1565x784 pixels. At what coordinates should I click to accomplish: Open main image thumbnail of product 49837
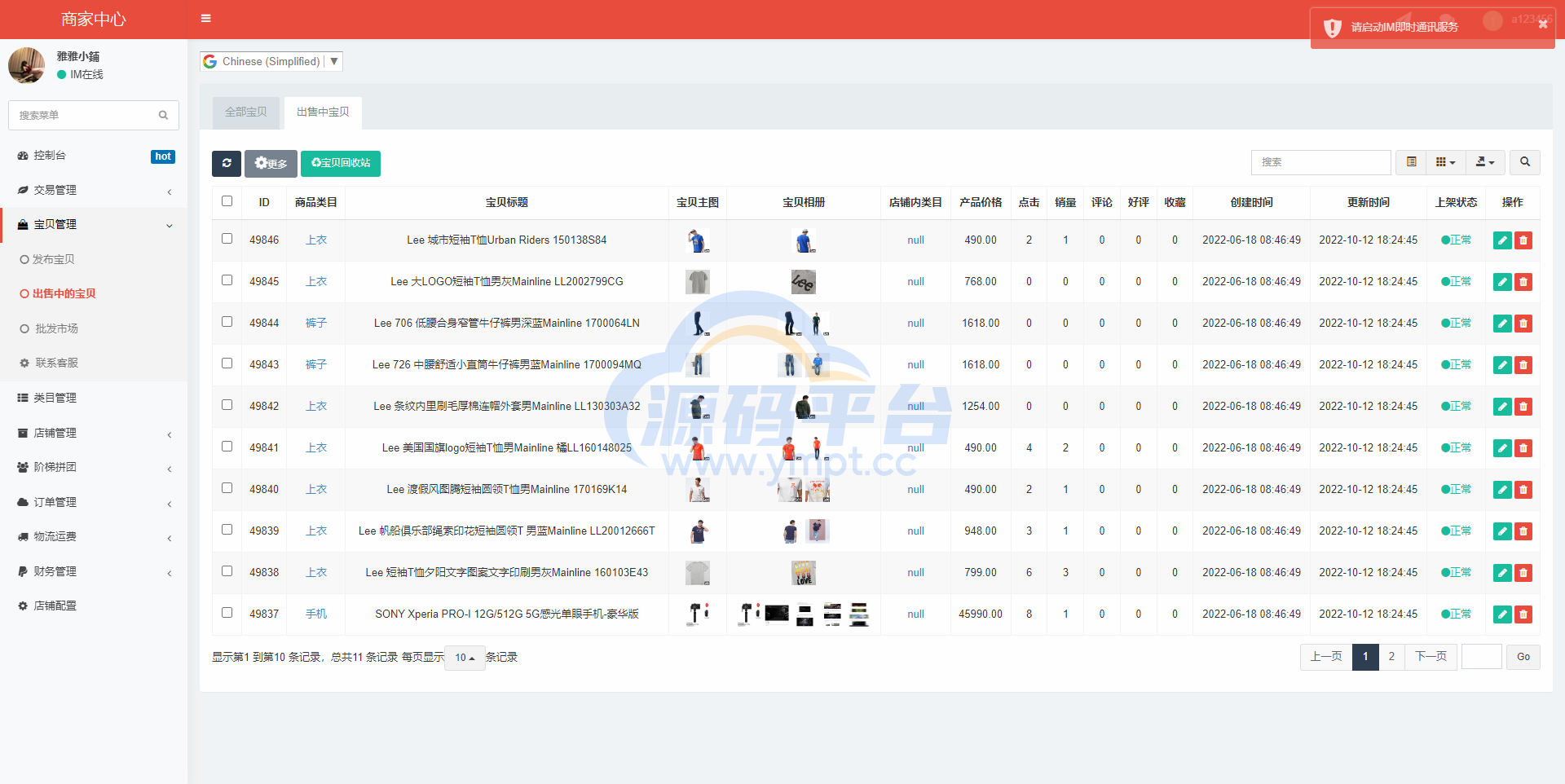pos(698,614)
